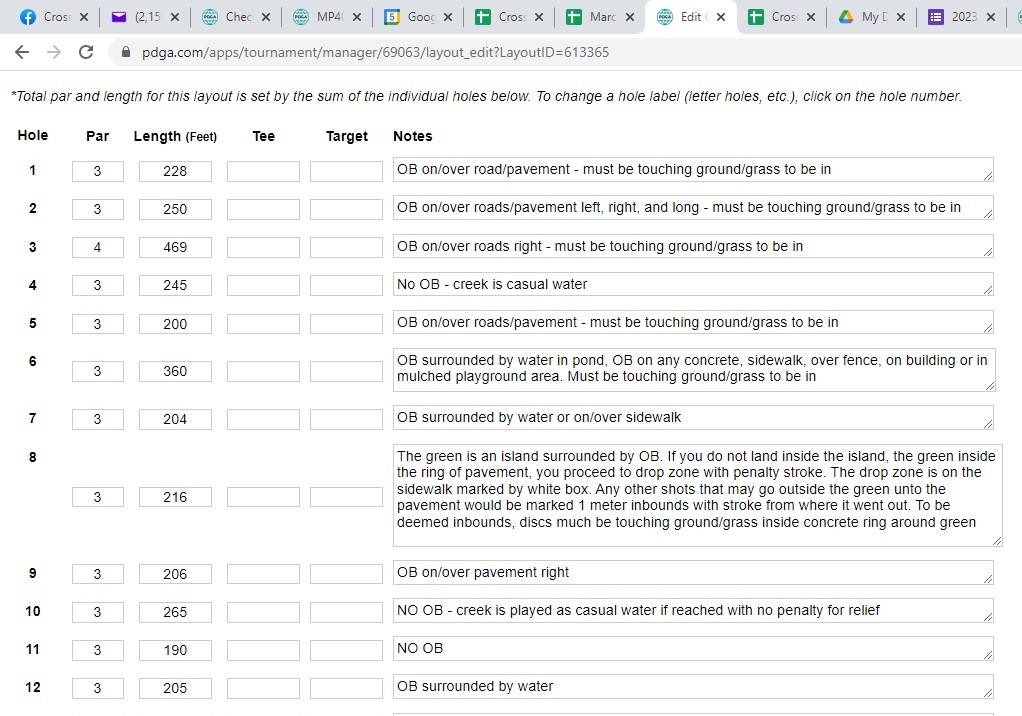Close the 2023 forms tab
The width and height of the screenshot is (1022, 716).
click(x=991, y=17)
